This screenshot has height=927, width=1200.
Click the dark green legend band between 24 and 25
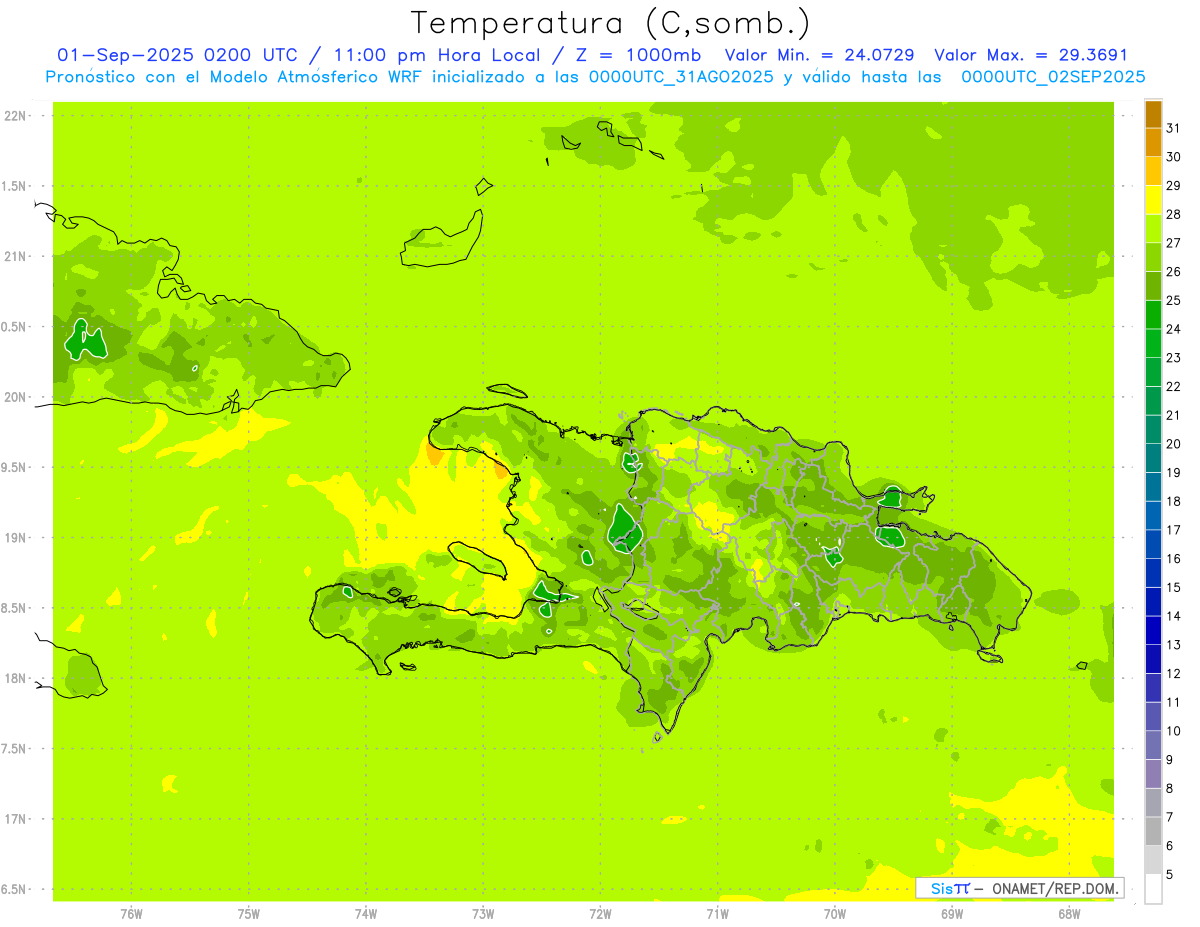(x=1153, y=315)
